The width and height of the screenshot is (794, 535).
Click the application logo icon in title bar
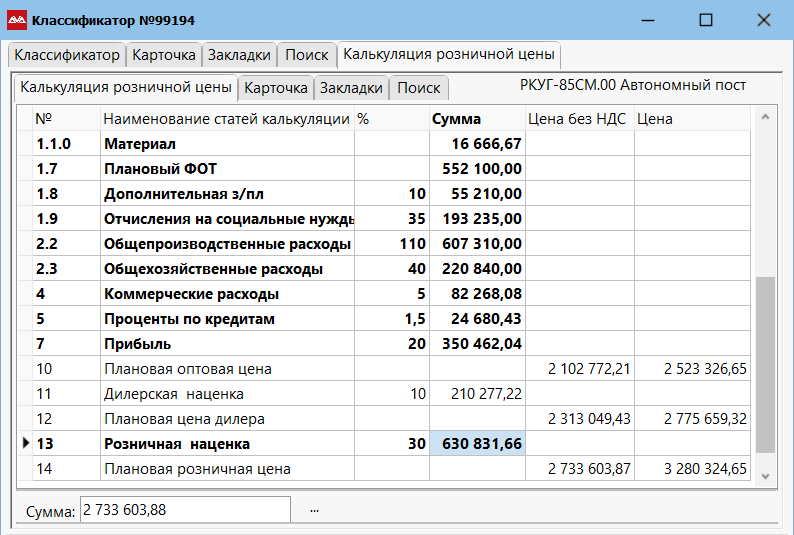tap(17, 19)
